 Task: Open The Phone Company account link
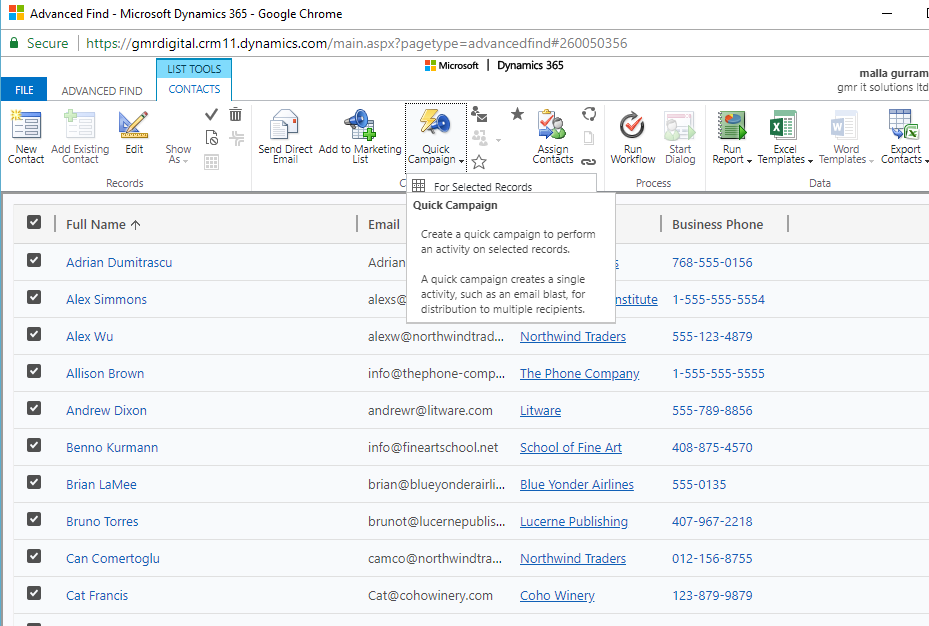coord(579,374)
